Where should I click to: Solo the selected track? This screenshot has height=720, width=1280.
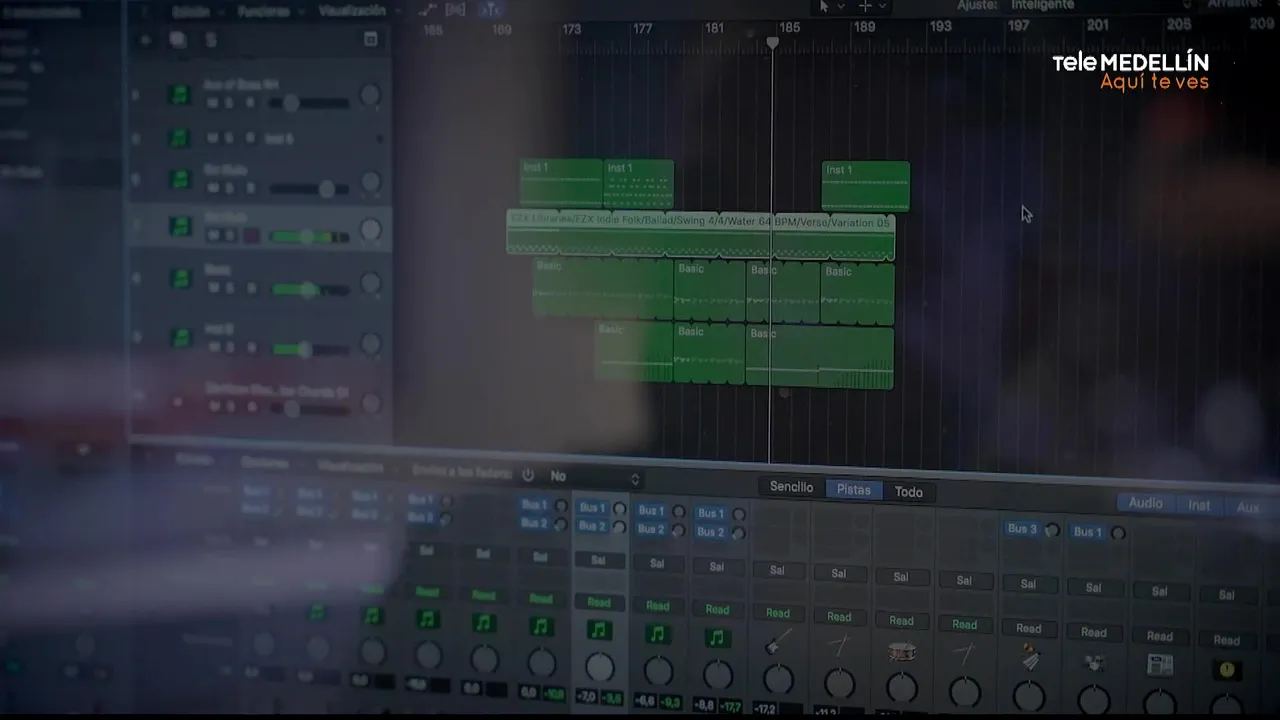tap(229, 236)
